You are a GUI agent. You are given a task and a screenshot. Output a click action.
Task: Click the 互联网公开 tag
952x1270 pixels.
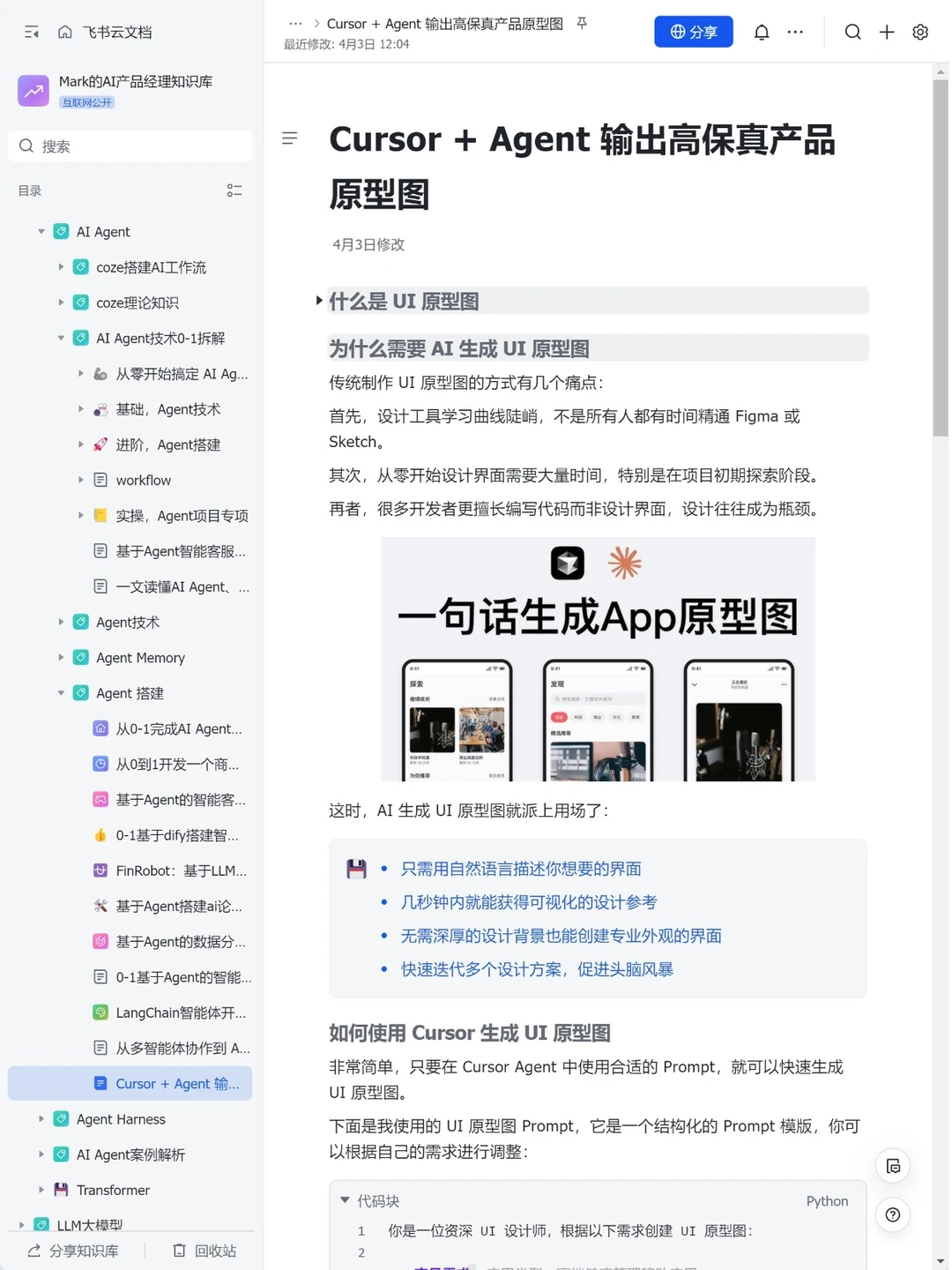[87, 102]
